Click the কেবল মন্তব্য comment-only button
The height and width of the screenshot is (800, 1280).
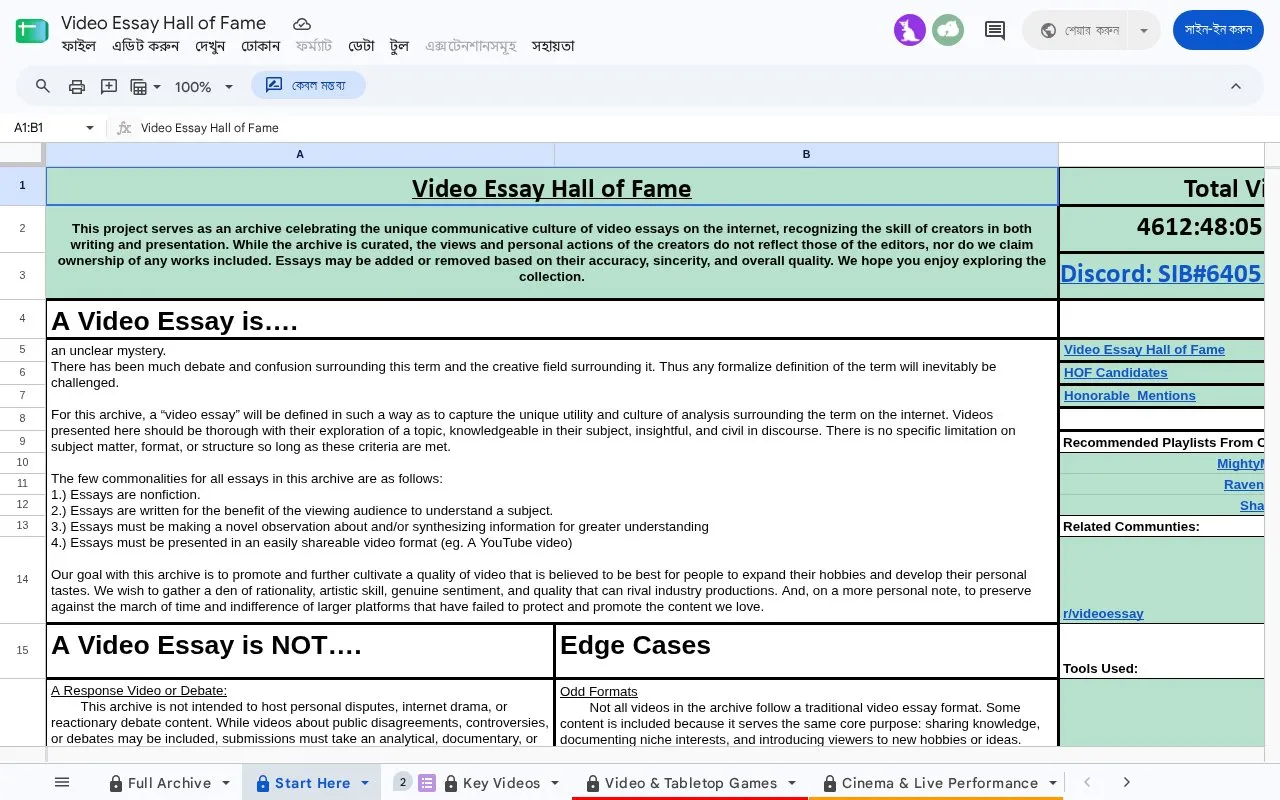[x=308, y=86]
